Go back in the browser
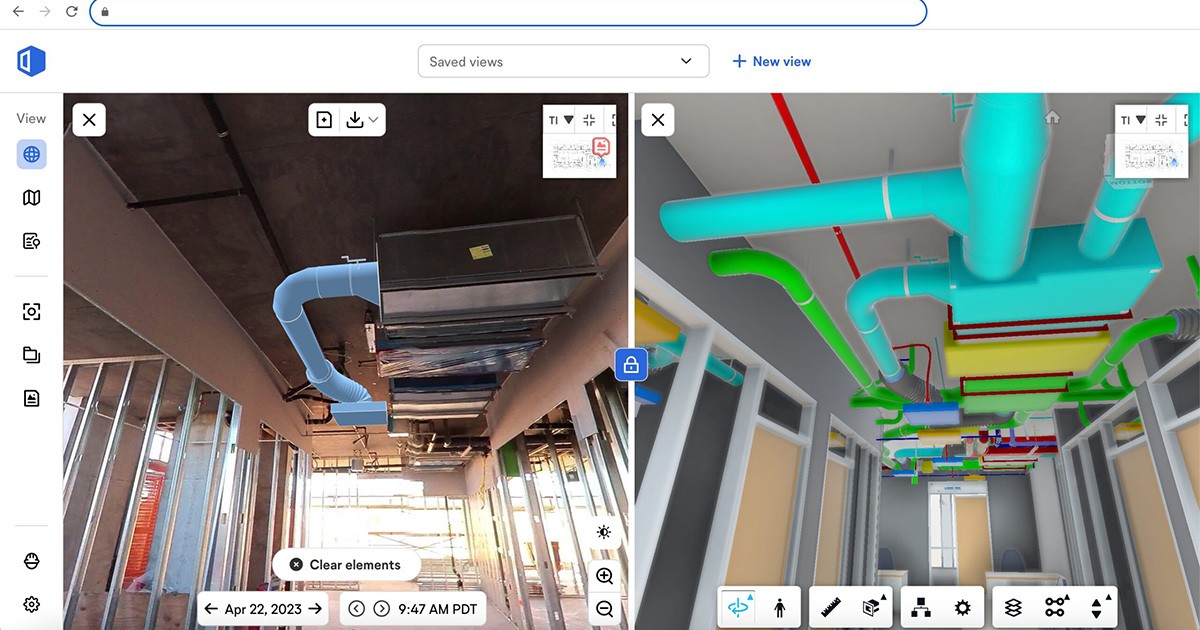 [x=17, y=12]
